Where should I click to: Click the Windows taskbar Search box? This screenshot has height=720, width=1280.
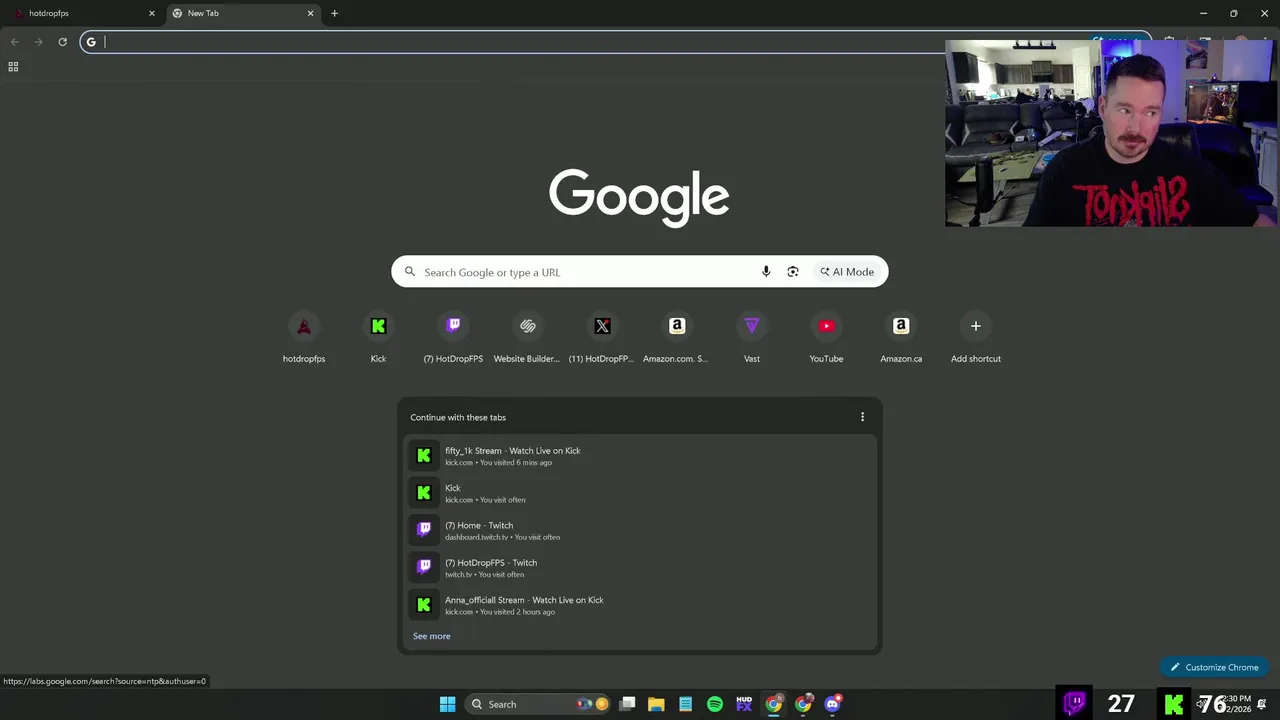tap(540, 704)
